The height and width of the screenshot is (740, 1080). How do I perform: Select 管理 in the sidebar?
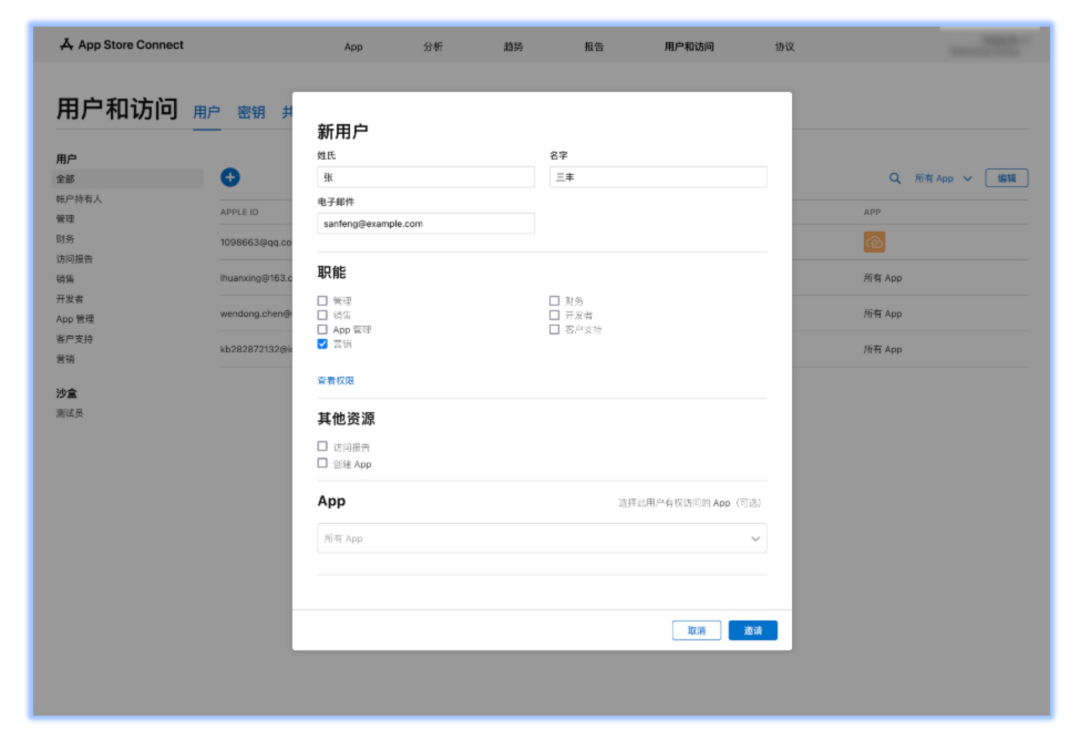click(x=65, y=219)
